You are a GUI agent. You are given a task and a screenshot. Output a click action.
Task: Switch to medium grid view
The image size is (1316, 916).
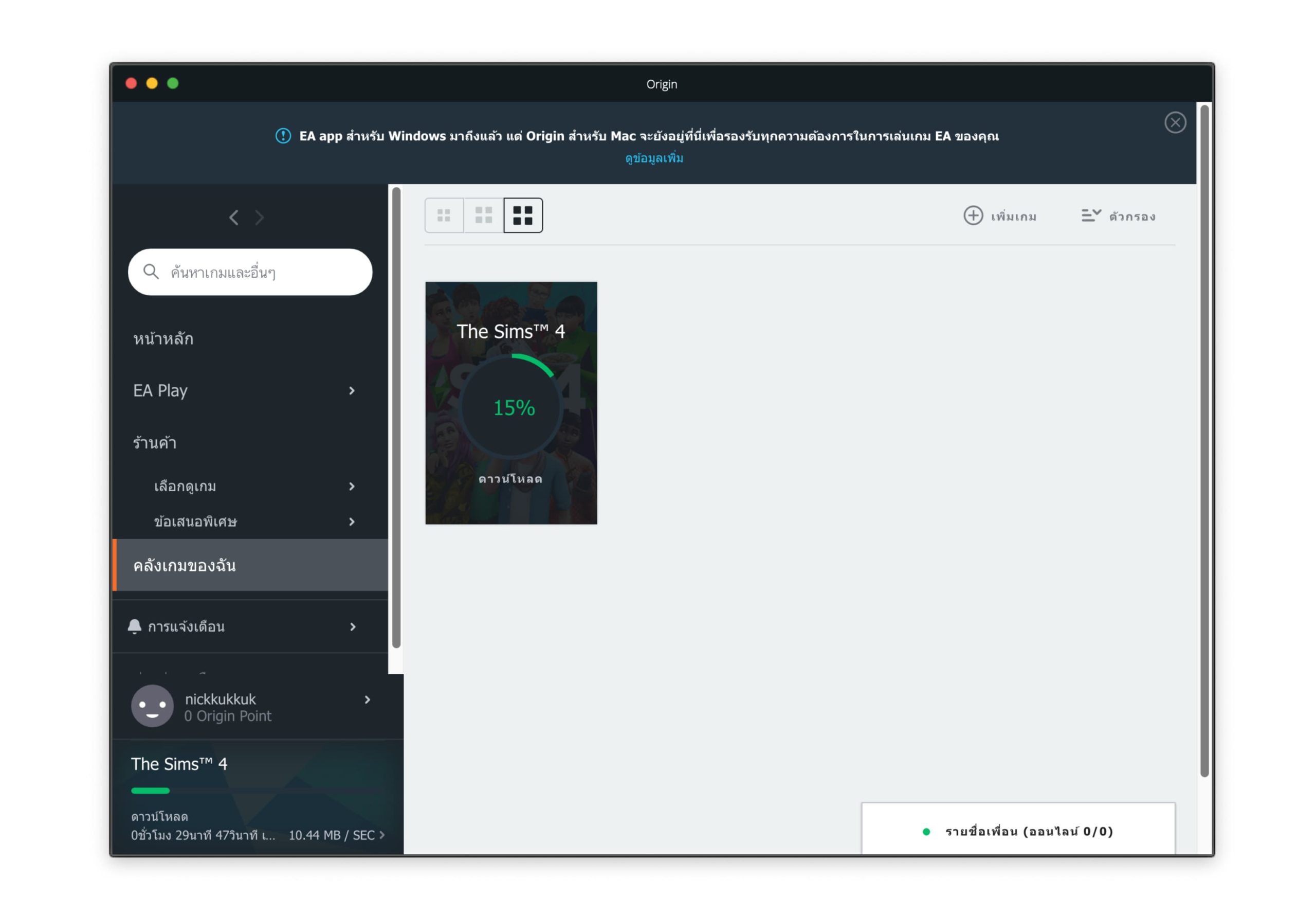pos(484,215)
